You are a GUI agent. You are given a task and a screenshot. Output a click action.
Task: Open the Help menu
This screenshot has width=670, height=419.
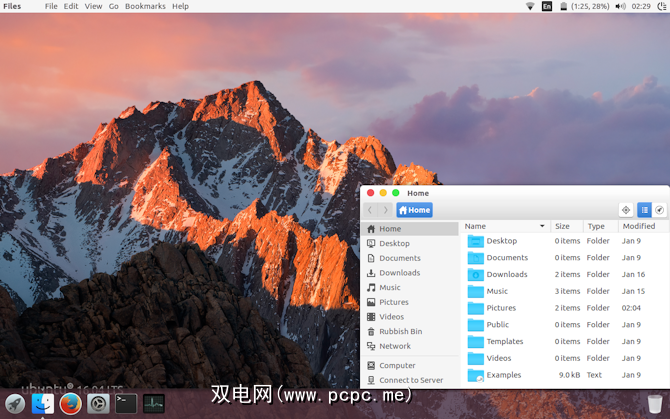180,6
